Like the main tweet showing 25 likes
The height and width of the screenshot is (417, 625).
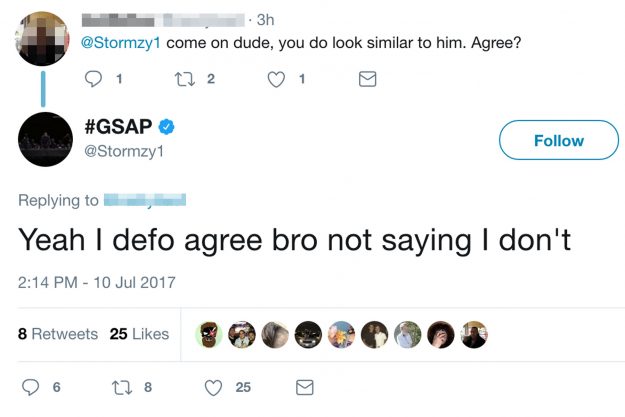[x=213, y=387]
